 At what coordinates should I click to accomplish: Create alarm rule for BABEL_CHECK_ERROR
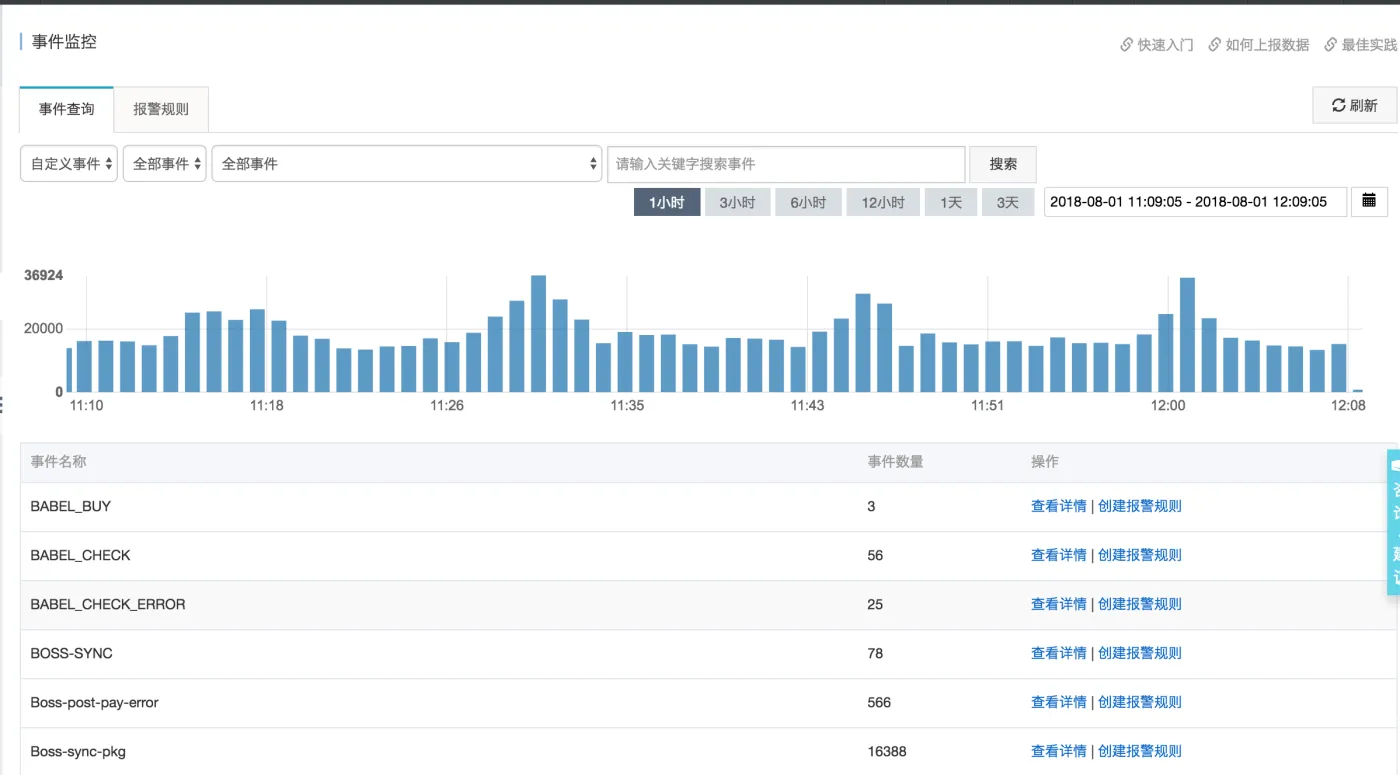[1140, 604]
